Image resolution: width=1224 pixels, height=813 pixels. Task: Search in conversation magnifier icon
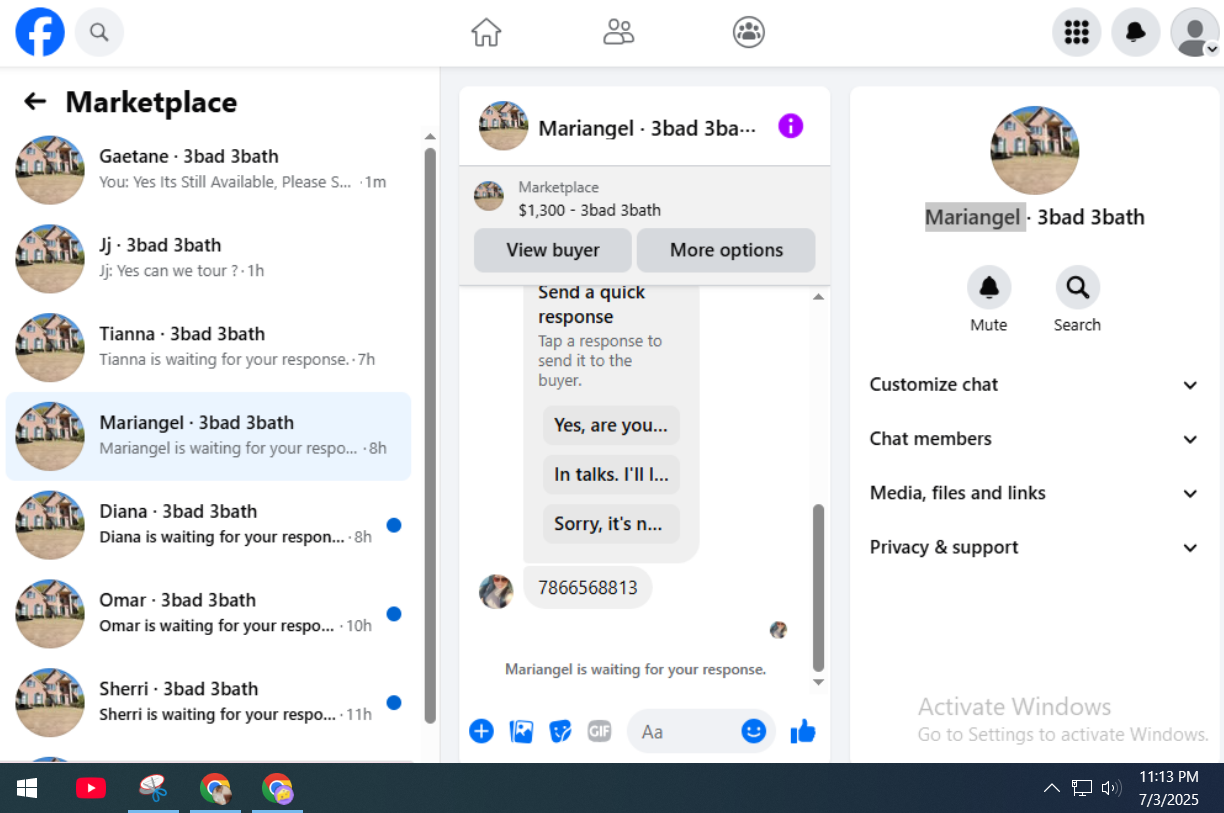(1078, 288)
